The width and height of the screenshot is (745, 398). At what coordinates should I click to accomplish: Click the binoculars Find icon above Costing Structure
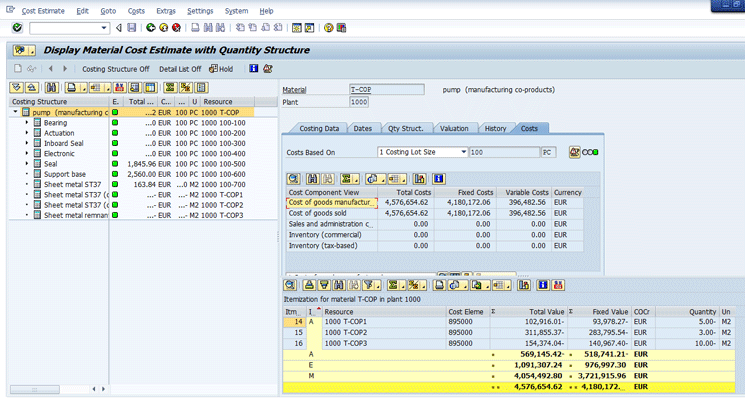click(x=51, y=88)
